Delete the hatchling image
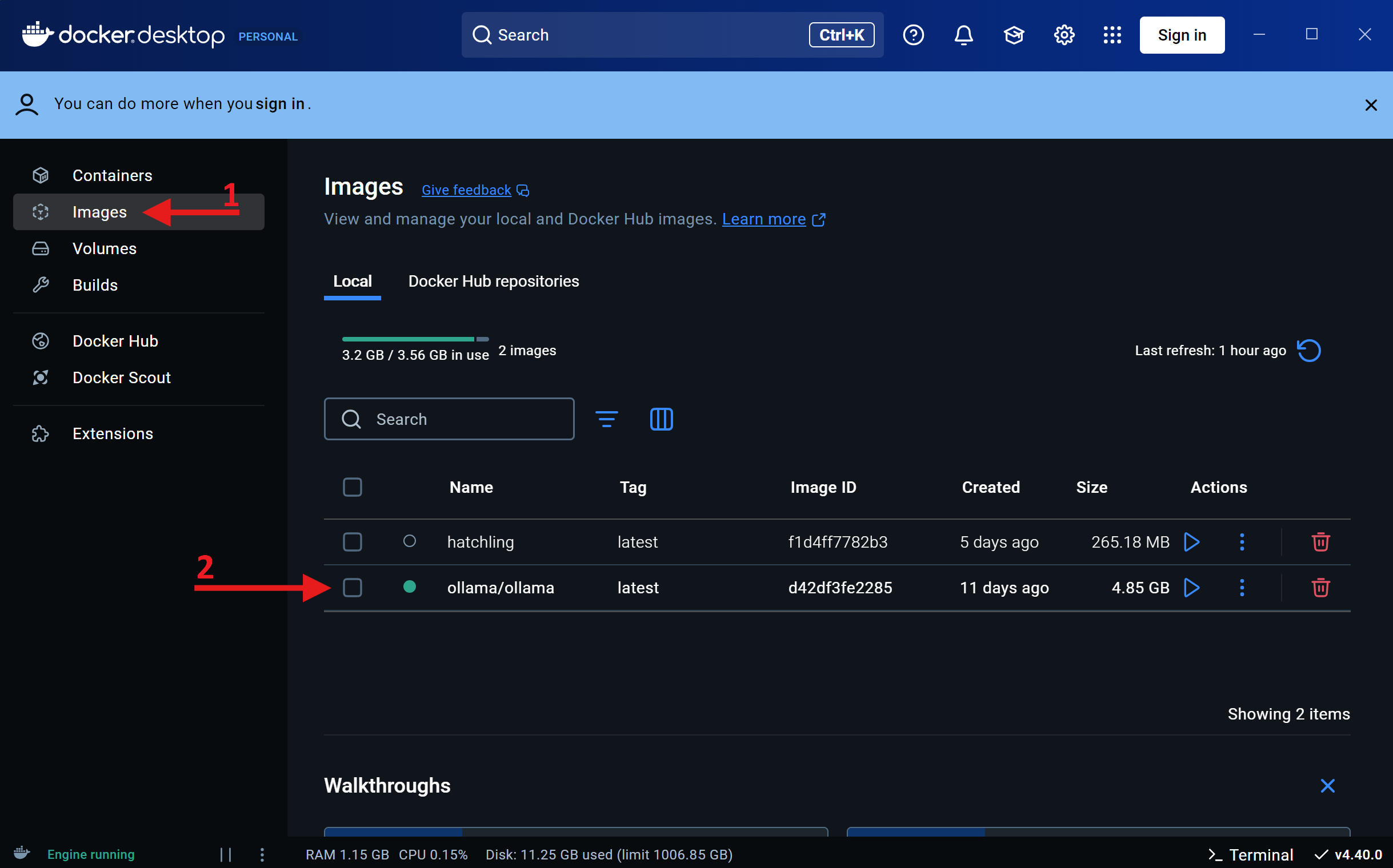This screenshot has width=1393, height=868. pyautogui.click(x=1320, y=542)
